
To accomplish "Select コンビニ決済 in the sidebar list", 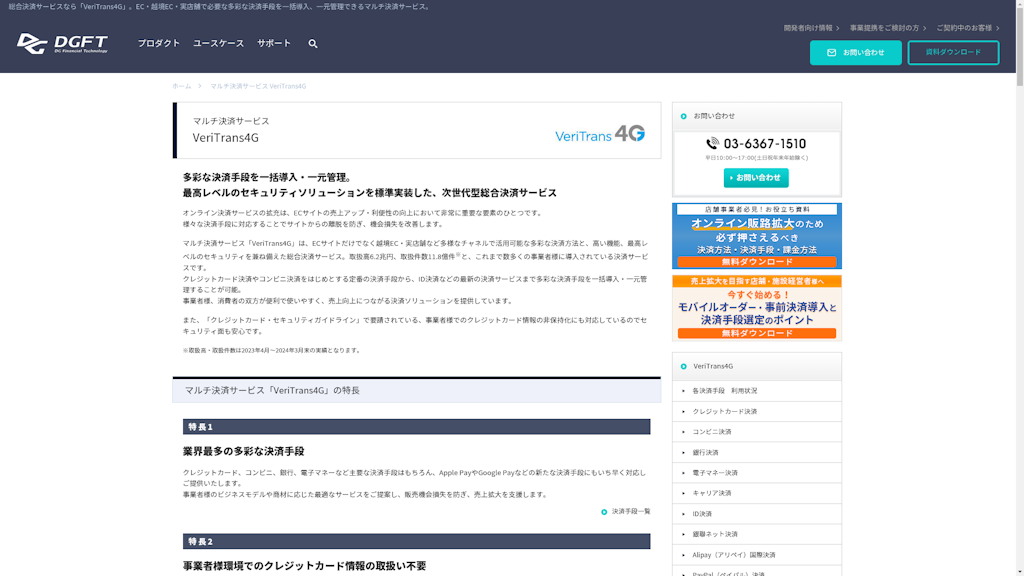I will [712, 432].
